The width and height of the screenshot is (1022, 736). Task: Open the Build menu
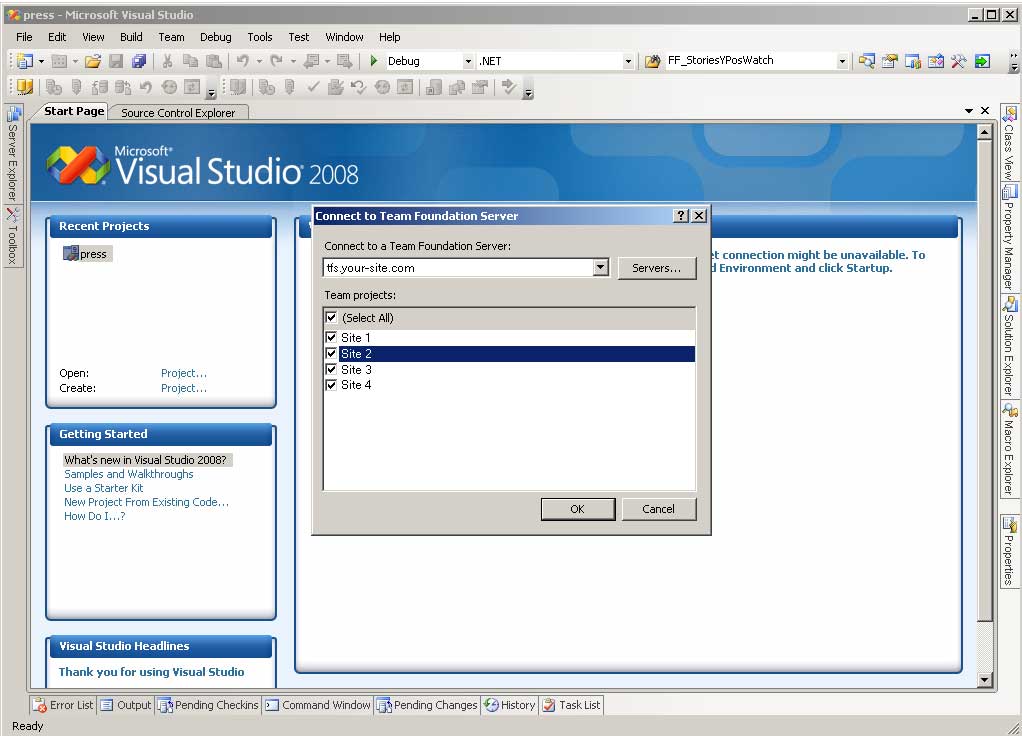point(131,37)
